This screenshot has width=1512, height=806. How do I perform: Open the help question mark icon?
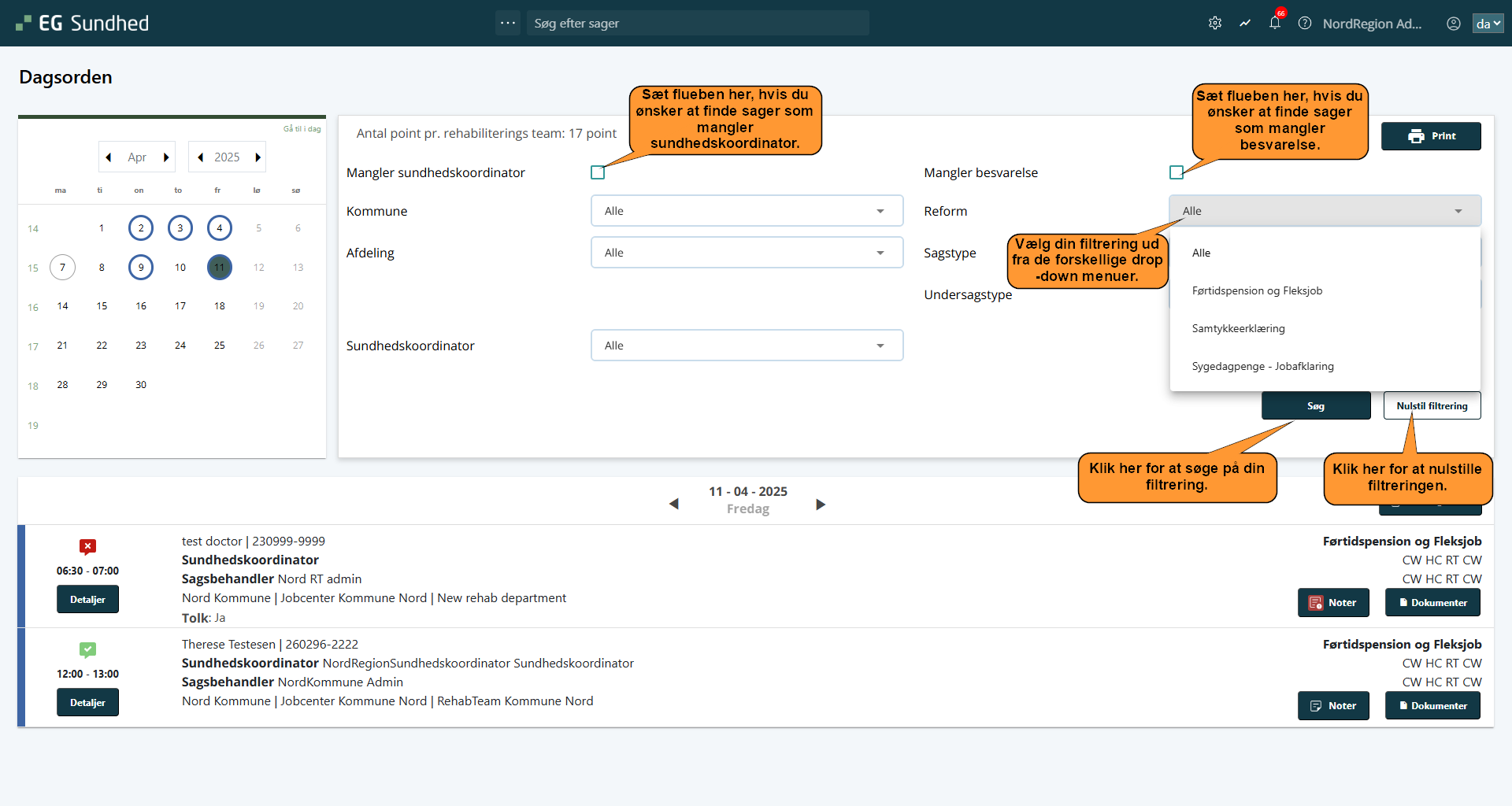1305,24
